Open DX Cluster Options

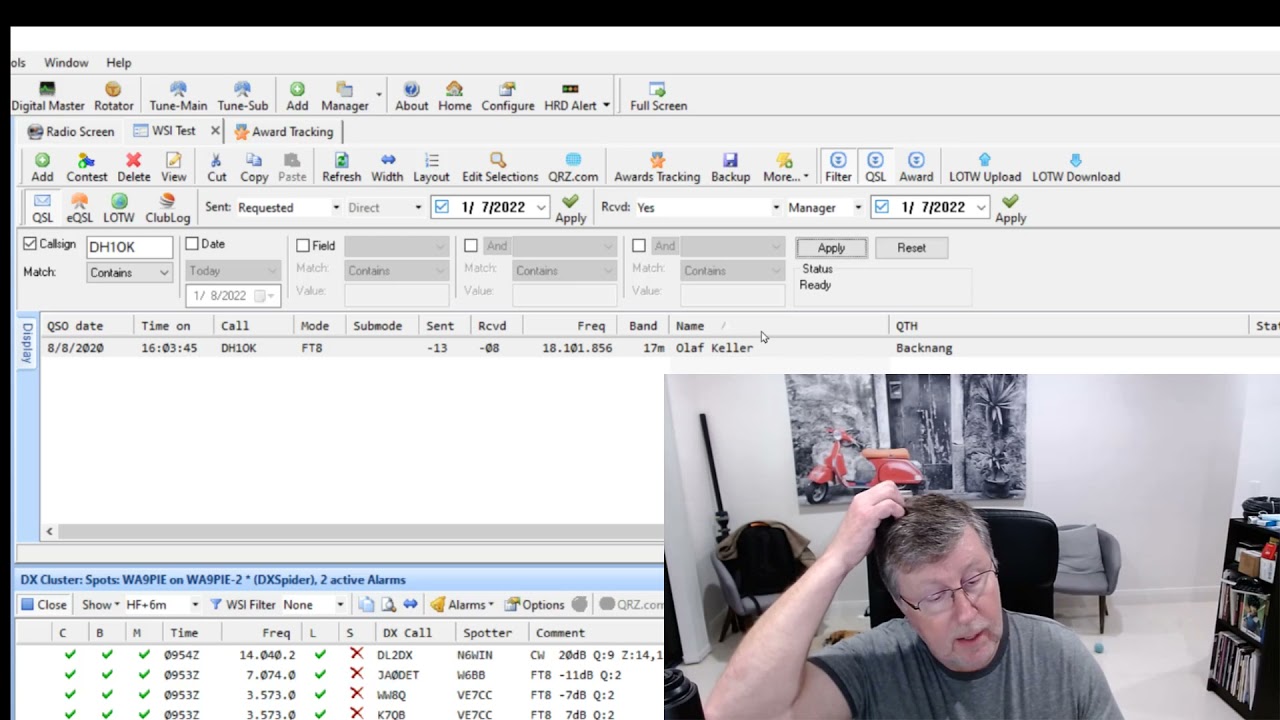click(535, 605)
